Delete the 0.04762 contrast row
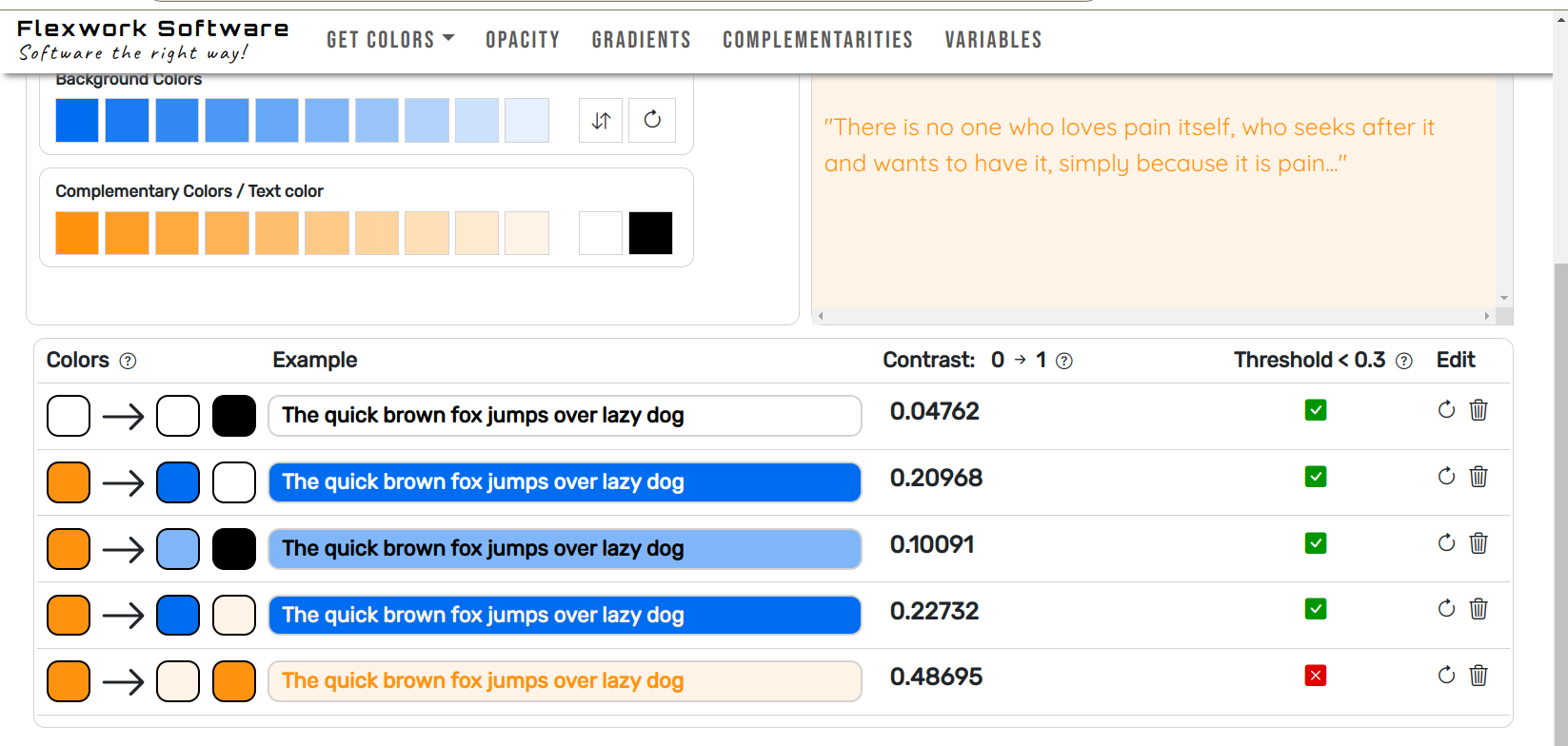Image resolution: width=1568 pixels, height=746 pixels. (x=1479, y=410)
